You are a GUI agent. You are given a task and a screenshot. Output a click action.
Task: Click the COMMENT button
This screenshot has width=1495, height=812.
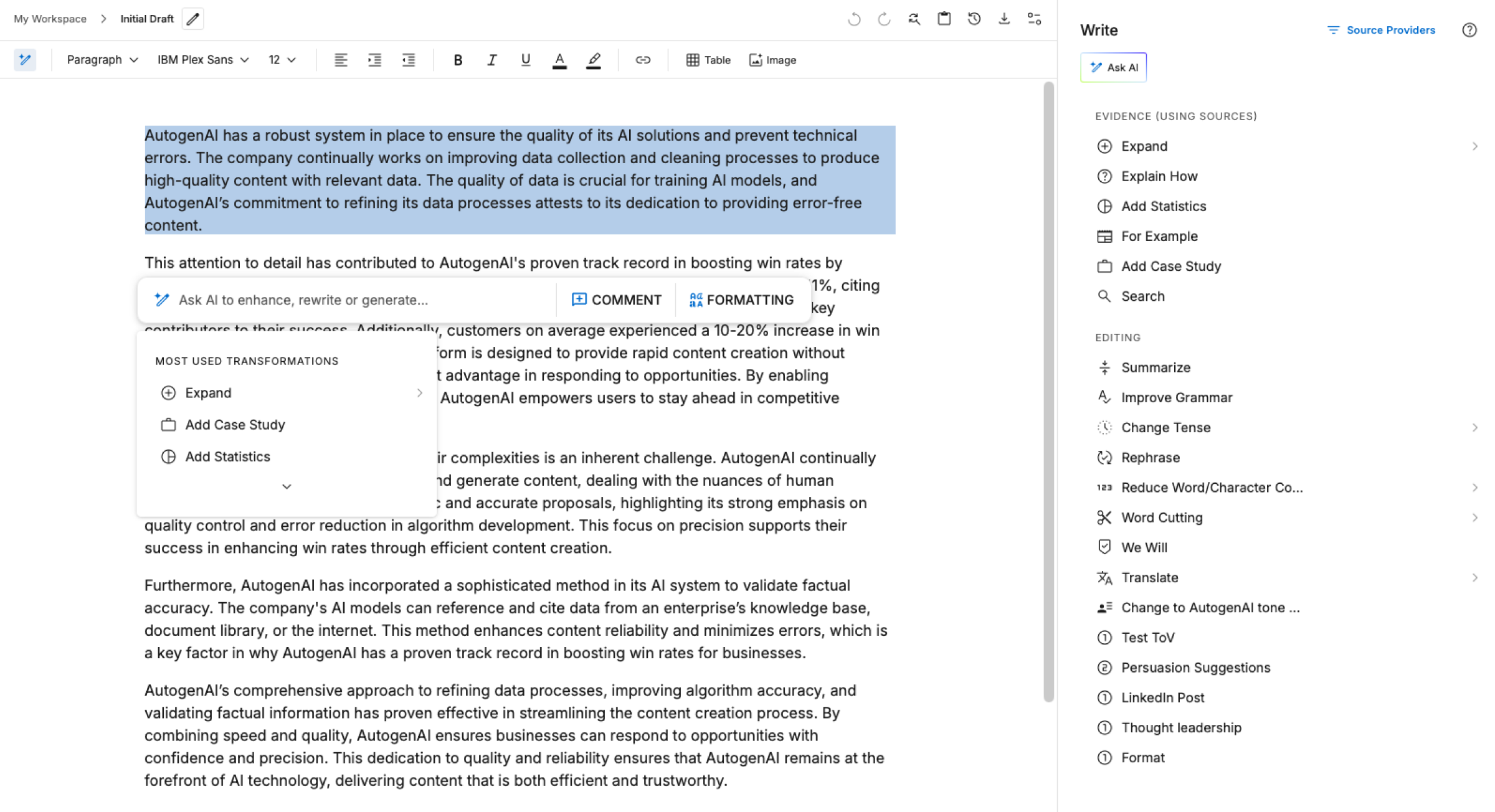pyautogui.click(x=616, y=300)
